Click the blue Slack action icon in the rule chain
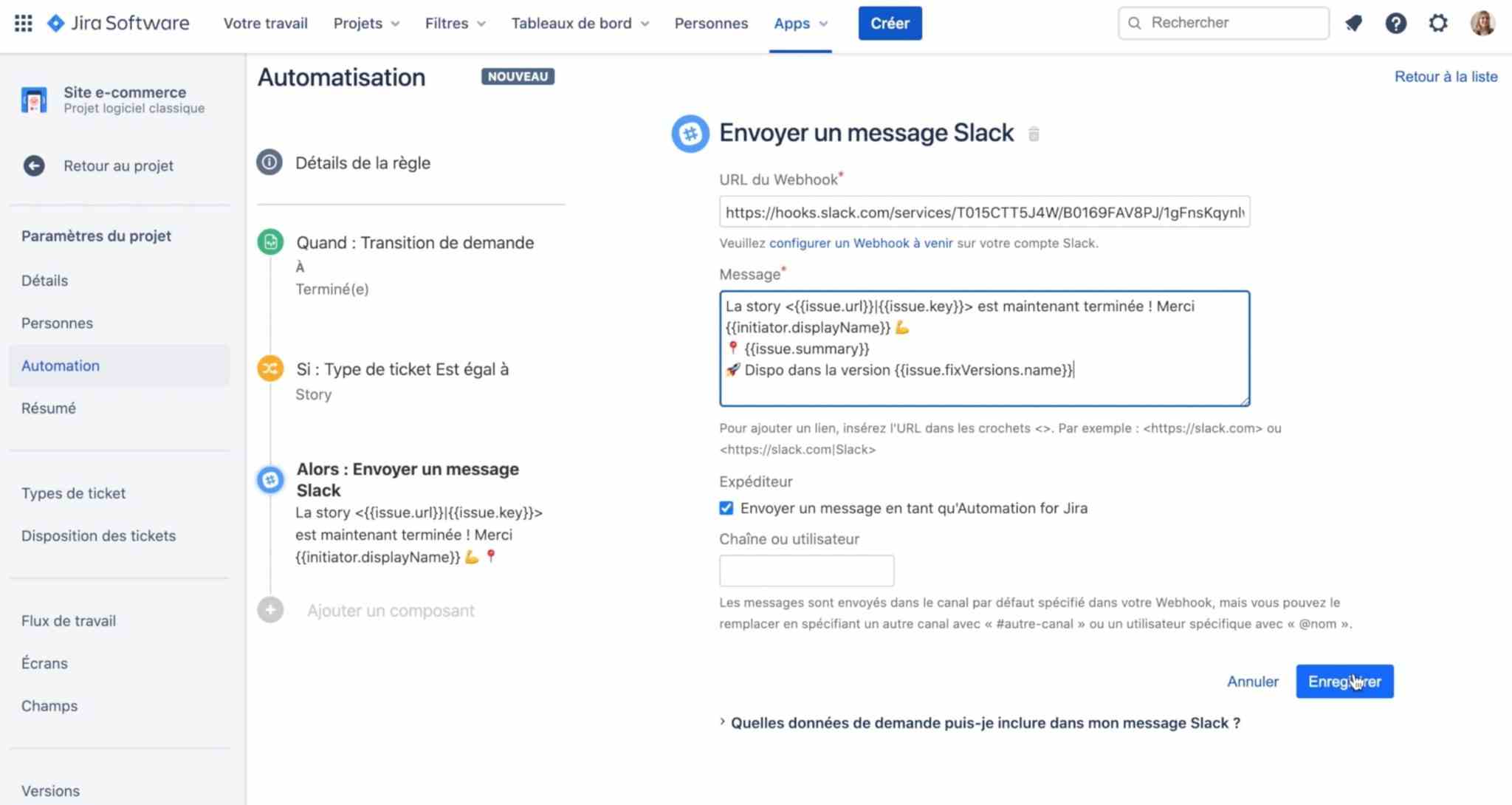 270,480
